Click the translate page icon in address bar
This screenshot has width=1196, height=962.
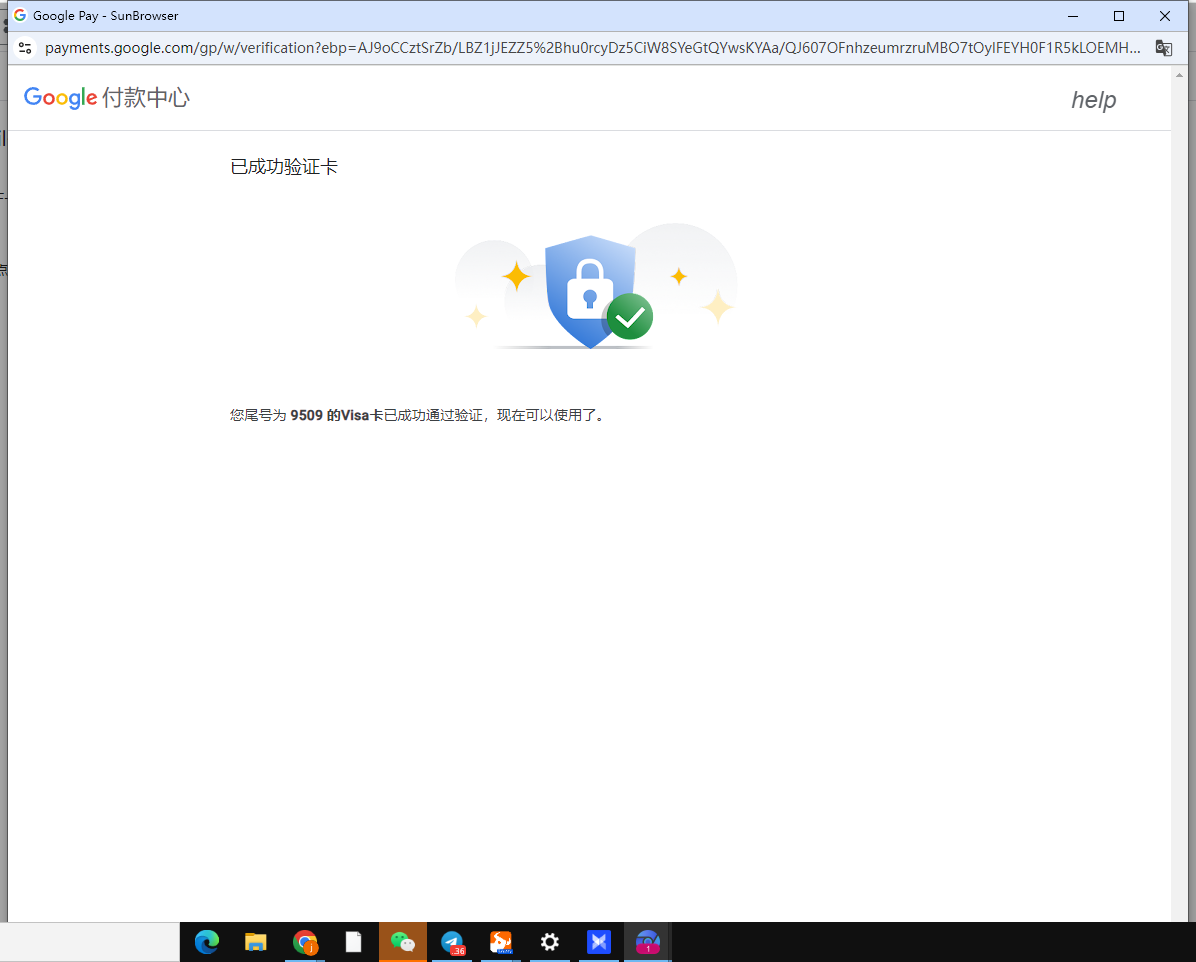[1163, 48]
